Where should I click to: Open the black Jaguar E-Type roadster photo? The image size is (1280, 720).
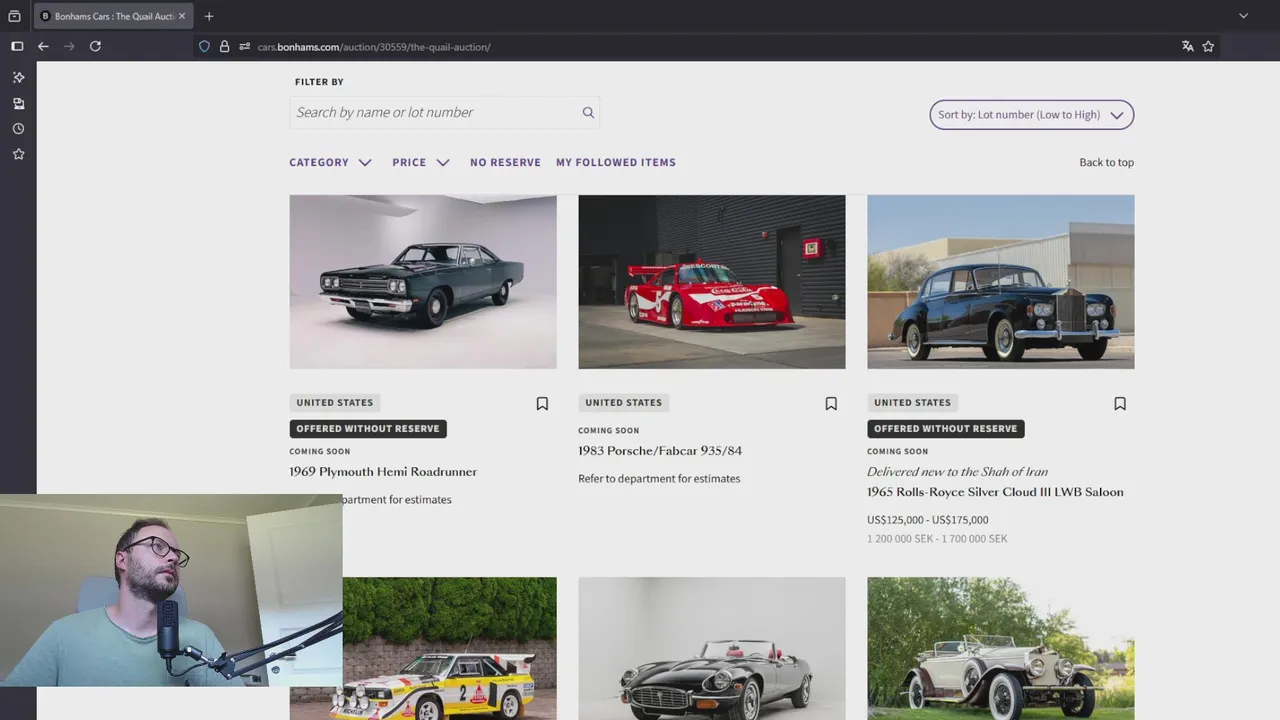(x=712, y=648)
